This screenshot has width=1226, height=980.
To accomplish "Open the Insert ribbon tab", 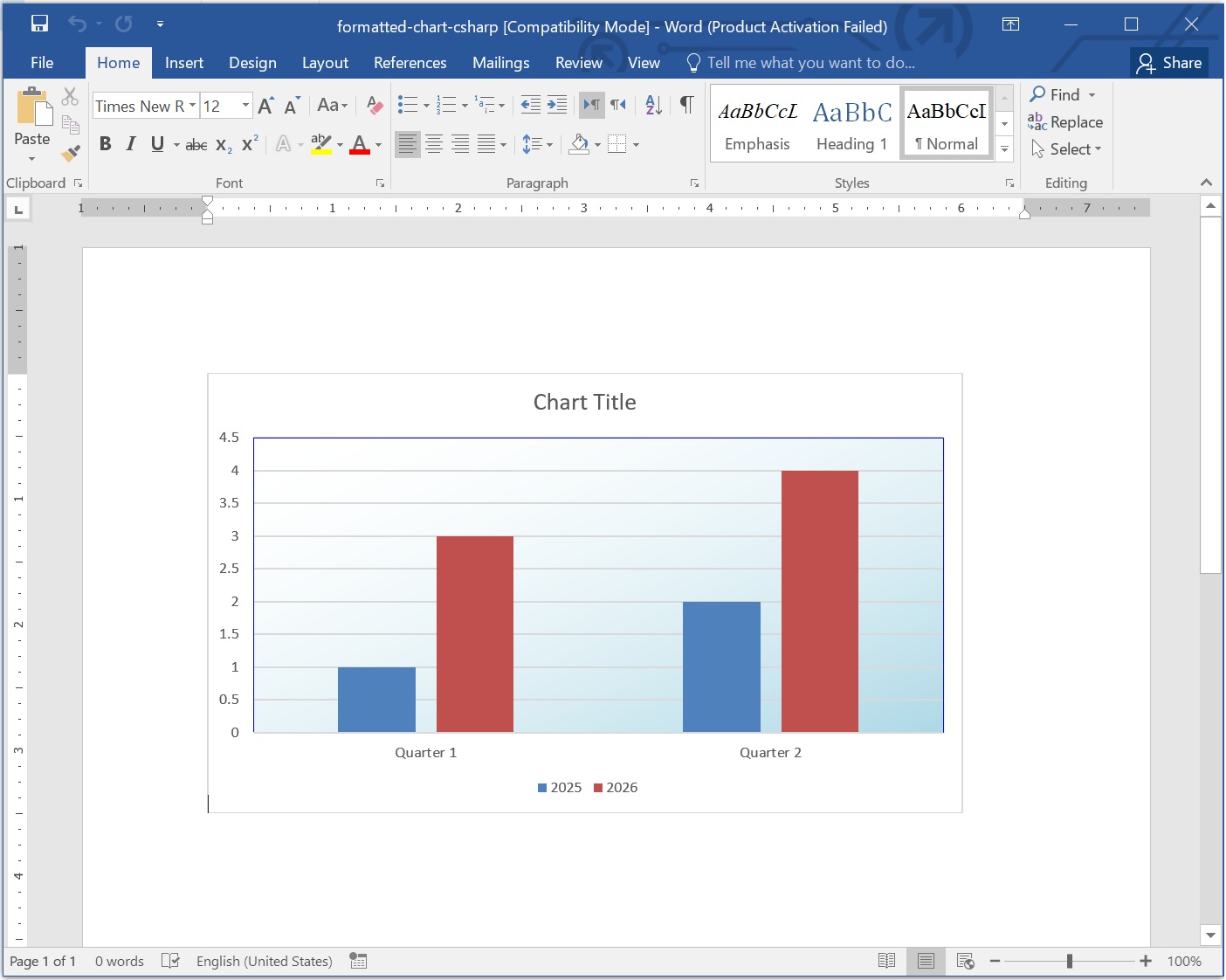I will [184, 63].
